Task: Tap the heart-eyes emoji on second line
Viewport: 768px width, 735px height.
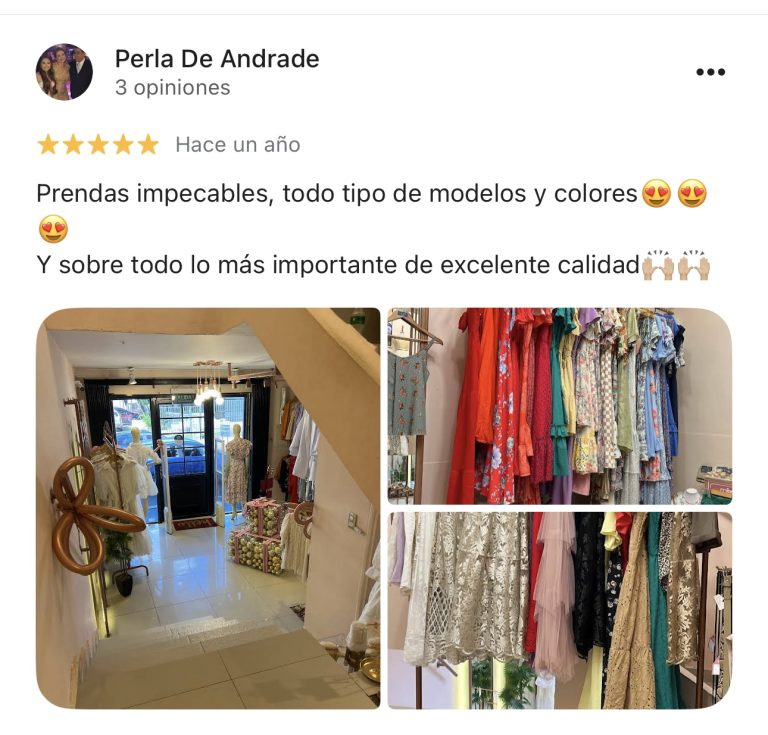Action: (x=53, y=229)
